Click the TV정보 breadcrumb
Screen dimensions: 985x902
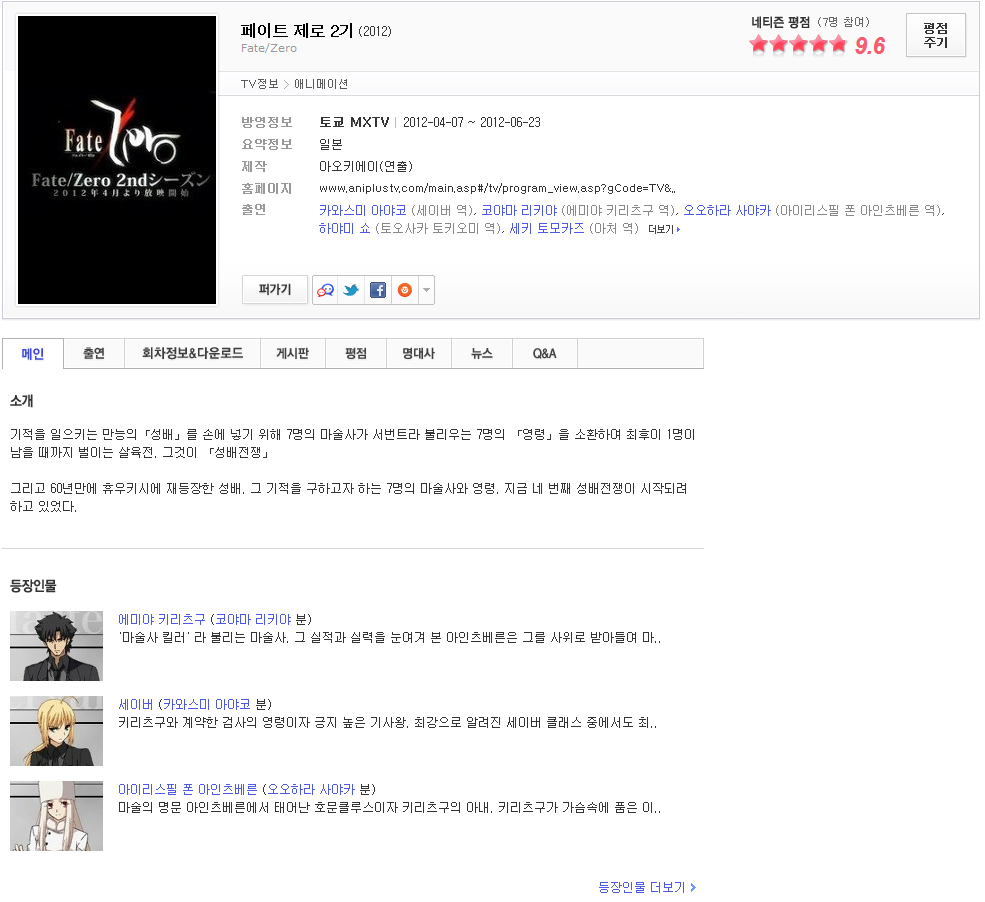[x=259, y=84]
